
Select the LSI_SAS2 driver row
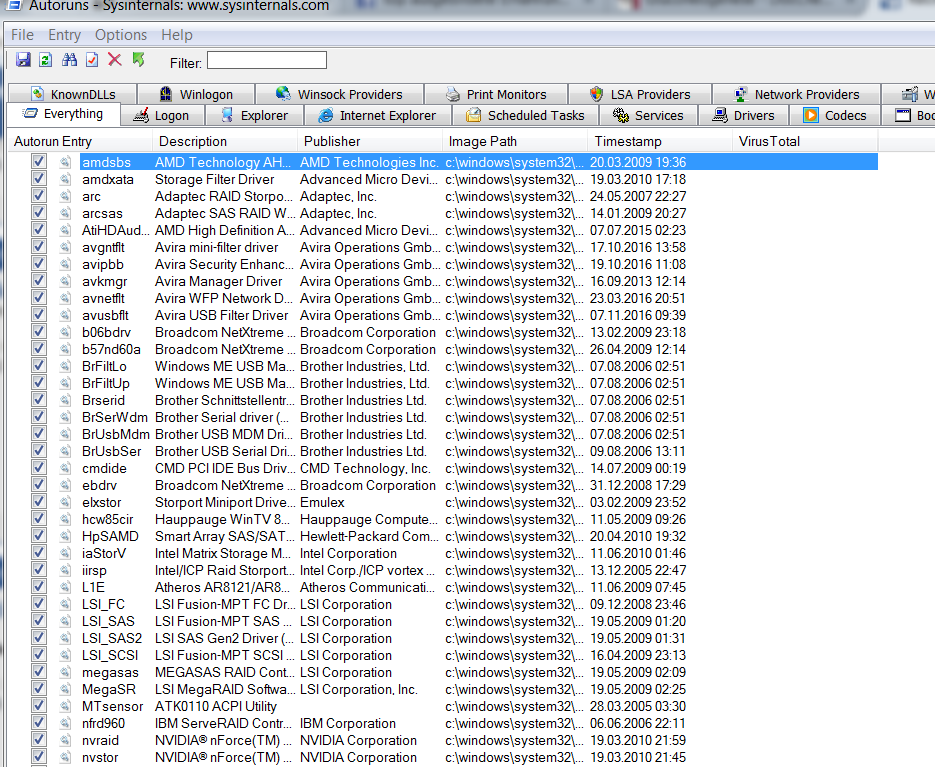coord(442,638)
